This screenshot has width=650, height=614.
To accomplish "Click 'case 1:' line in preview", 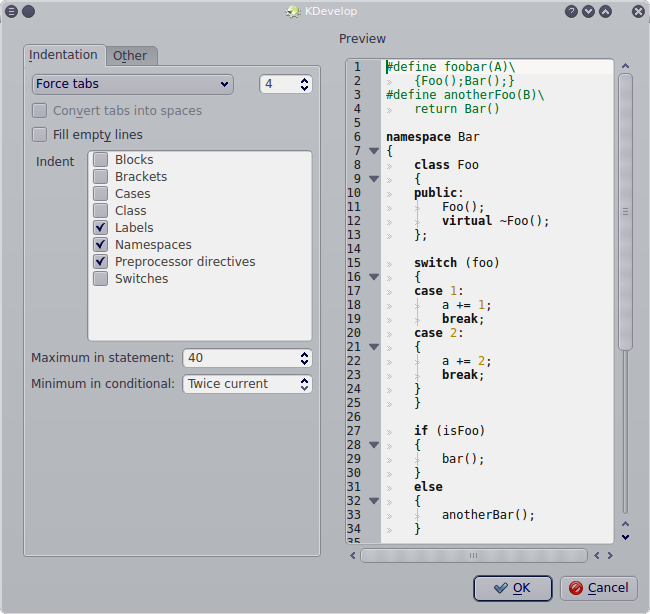I will pyautogui.click(x=439, y=291).
